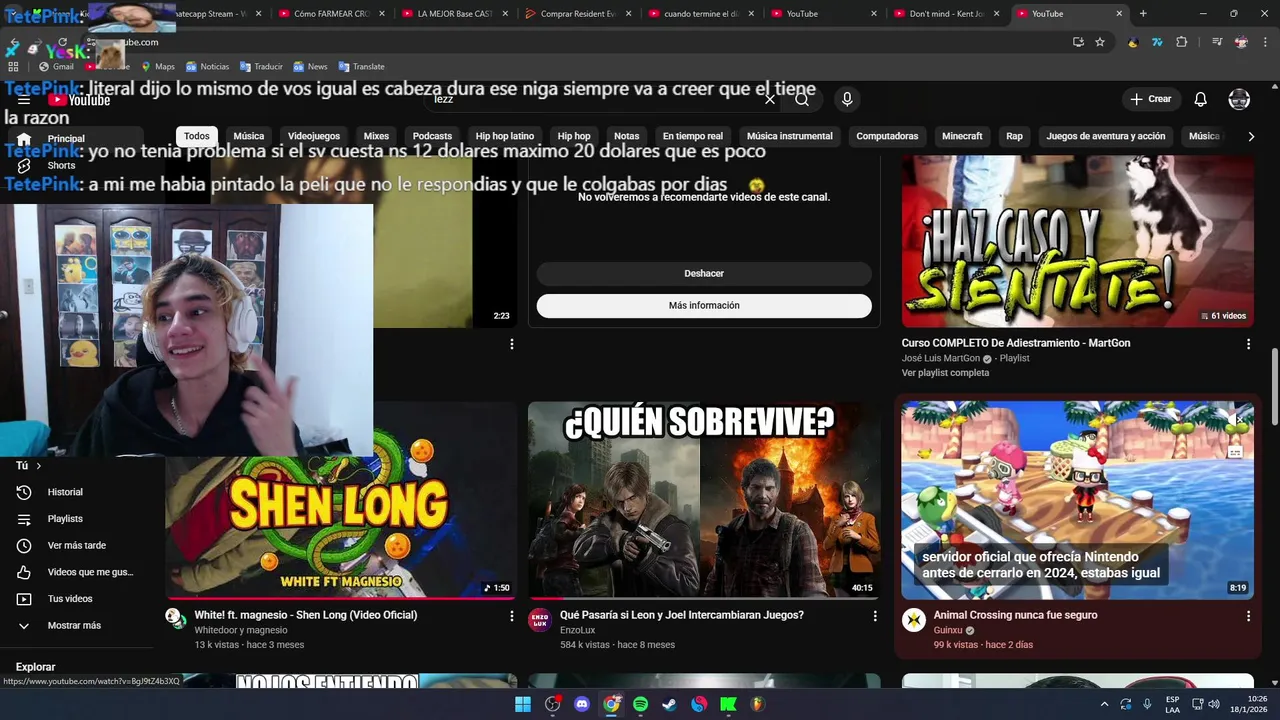Select the En tiempo real chip
The image size is (1280, 720).
click(692, 136)
